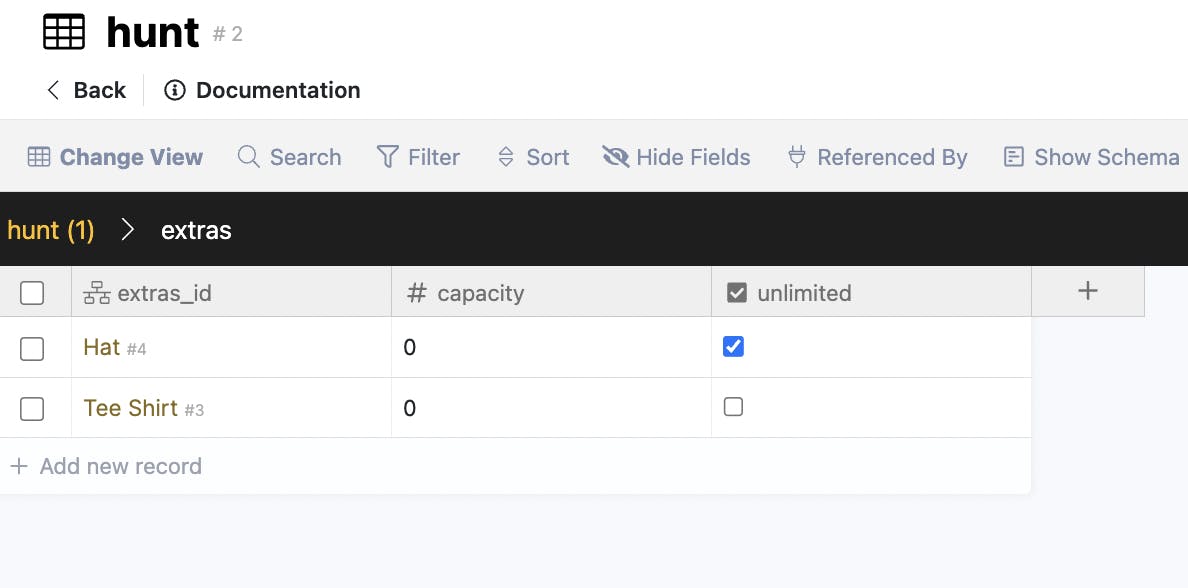
Task: Edit the capacity cell for Hat
Action: 550,347
